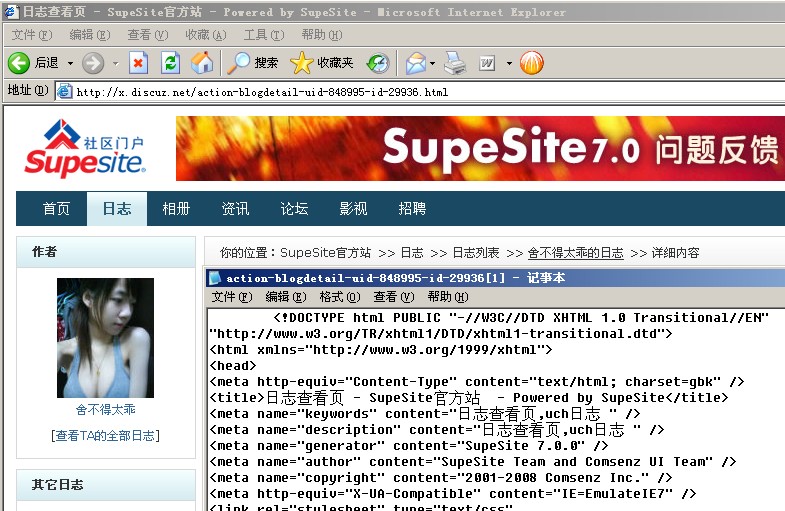Image resolution: width=785 pixels, height=511 pixels.
Task: Click the SupeSite 社区门户 logo
Action: pos(85,148)
